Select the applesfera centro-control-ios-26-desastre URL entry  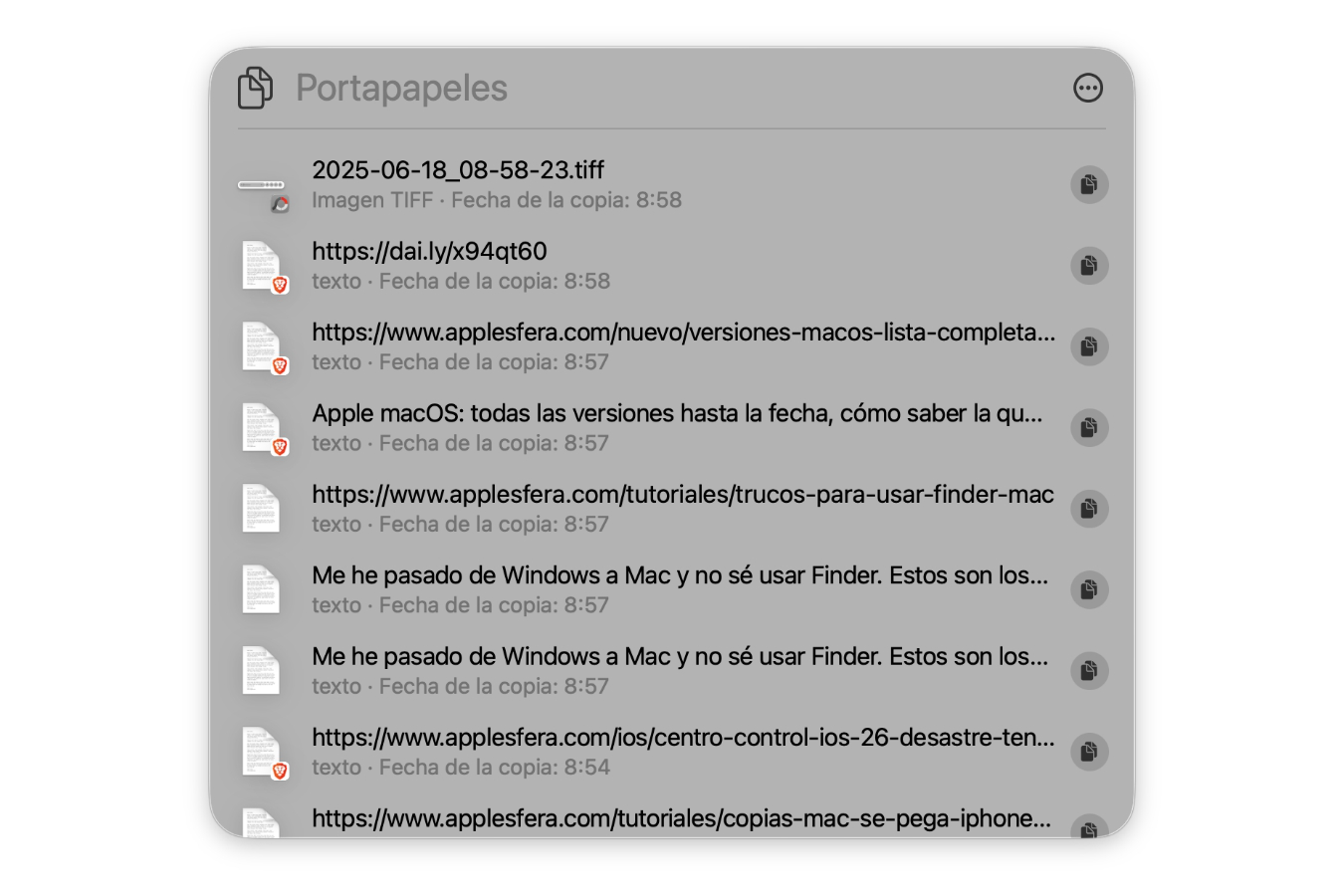click(683, 737)
